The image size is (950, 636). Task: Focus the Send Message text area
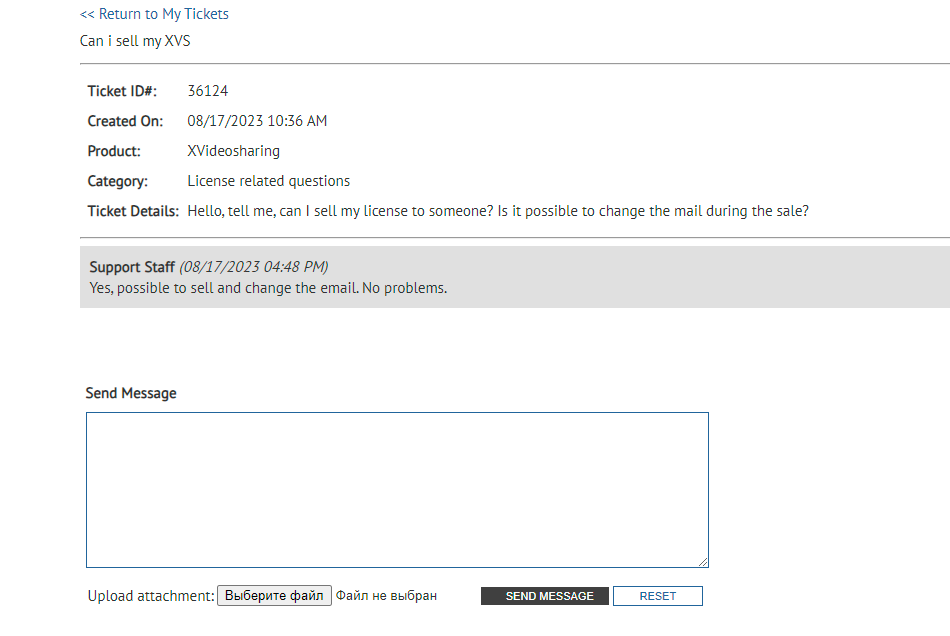pyautogui.click(x=397, y=490)
